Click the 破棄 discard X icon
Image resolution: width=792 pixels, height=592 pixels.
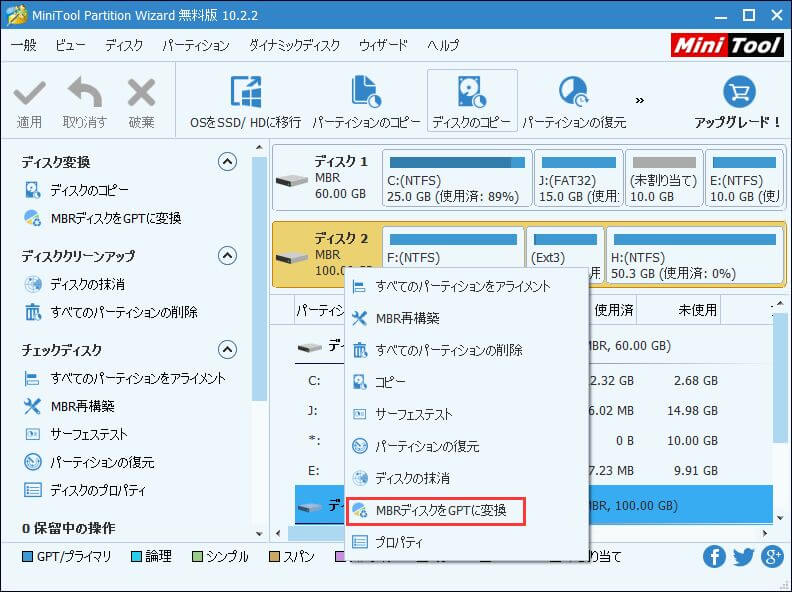pyautogui.click(x=141, y=94)
